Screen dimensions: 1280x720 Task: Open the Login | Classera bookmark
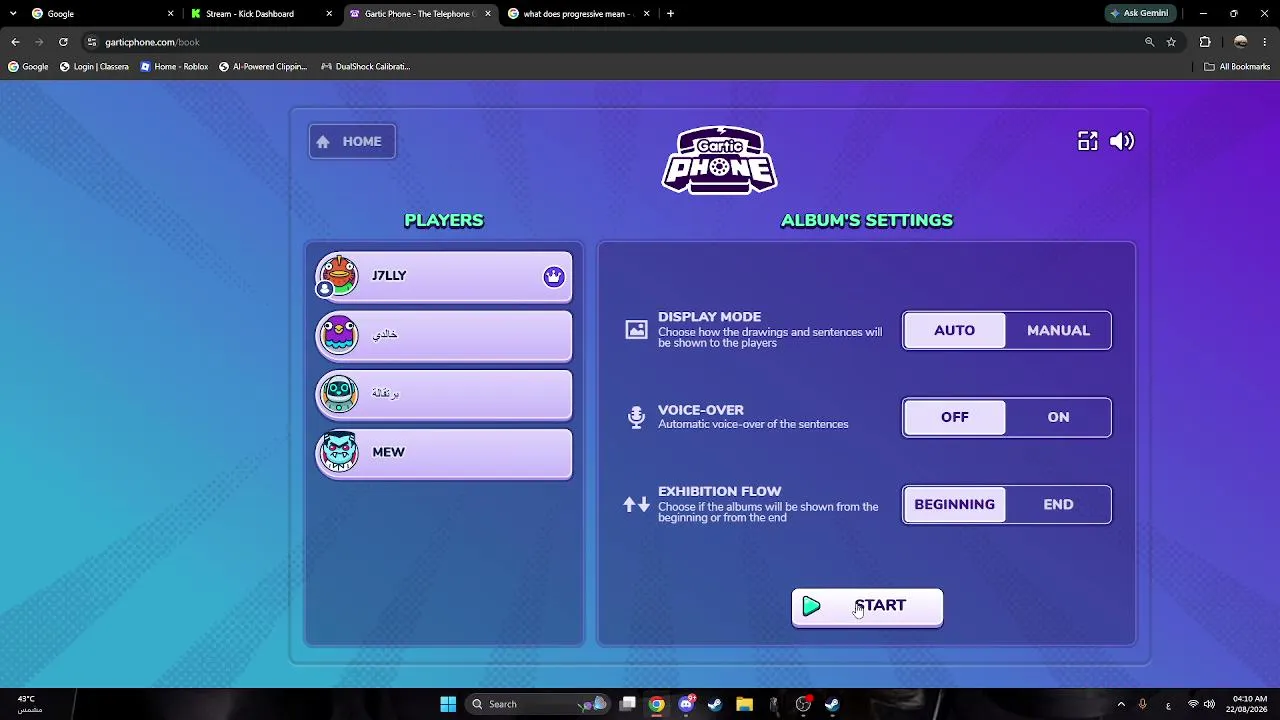pyautogui.click(x=94, y=67)
